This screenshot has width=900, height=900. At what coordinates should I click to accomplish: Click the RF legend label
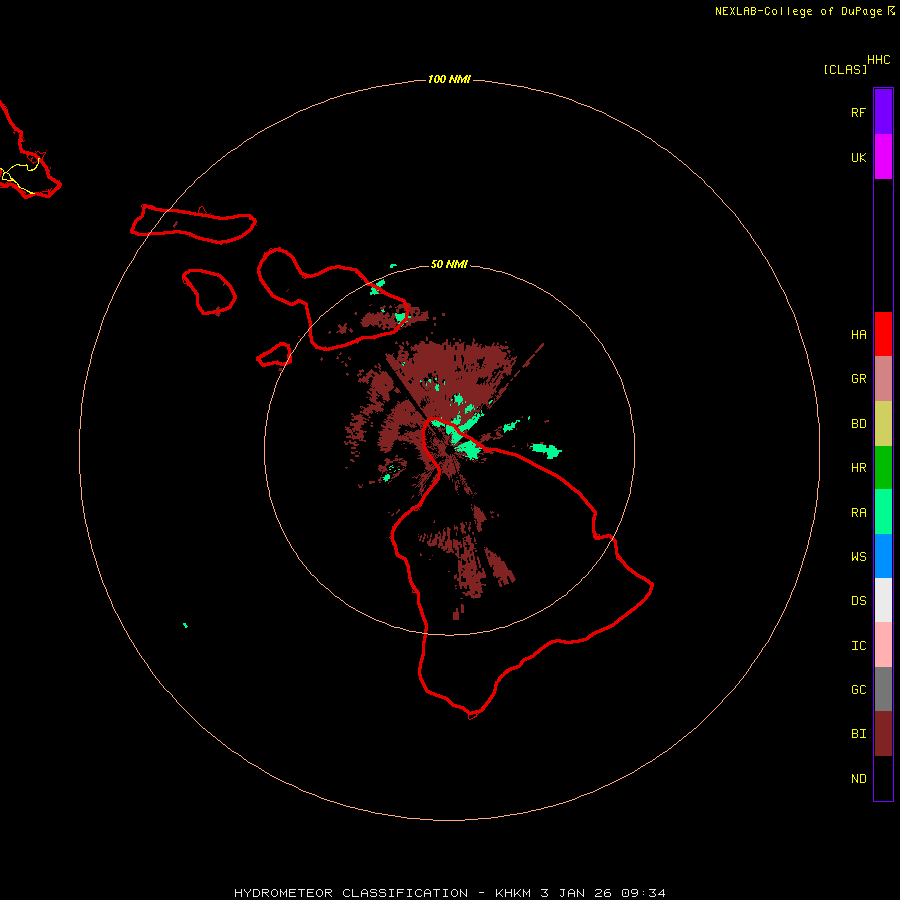pyautogui.click(x=858, y=112)
